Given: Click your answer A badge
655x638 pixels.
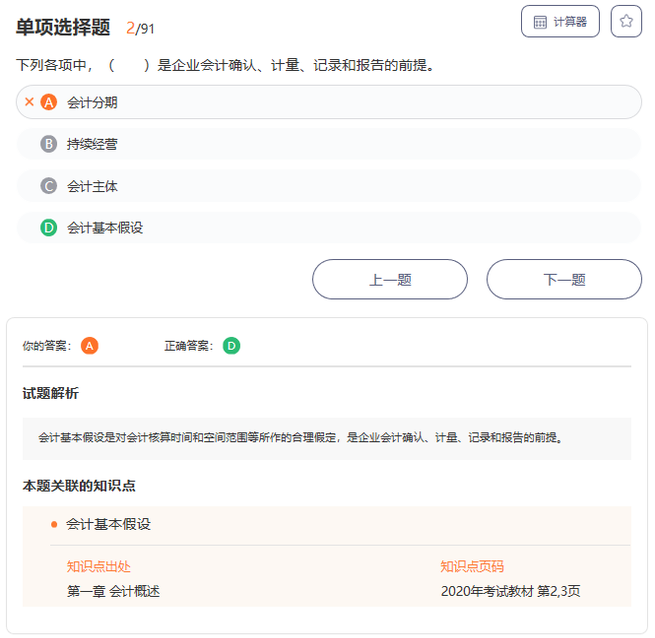Looking at the screenshot, I should (89, 346).
